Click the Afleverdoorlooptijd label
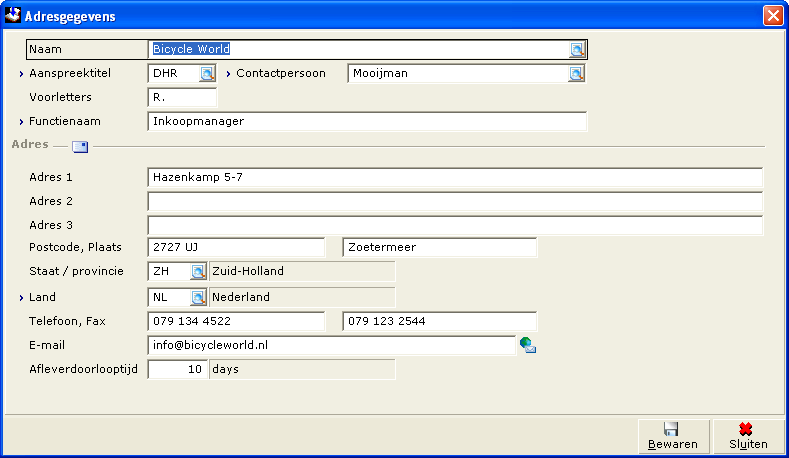 coord(84,369)
